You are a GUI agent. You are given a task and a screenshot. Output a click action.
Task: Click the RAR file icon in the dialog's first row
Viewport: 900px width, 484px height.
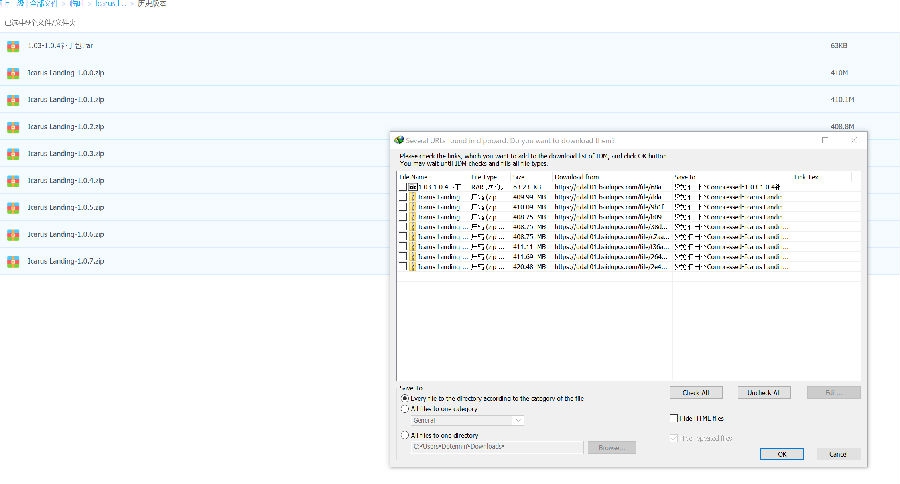click(413, 187)
